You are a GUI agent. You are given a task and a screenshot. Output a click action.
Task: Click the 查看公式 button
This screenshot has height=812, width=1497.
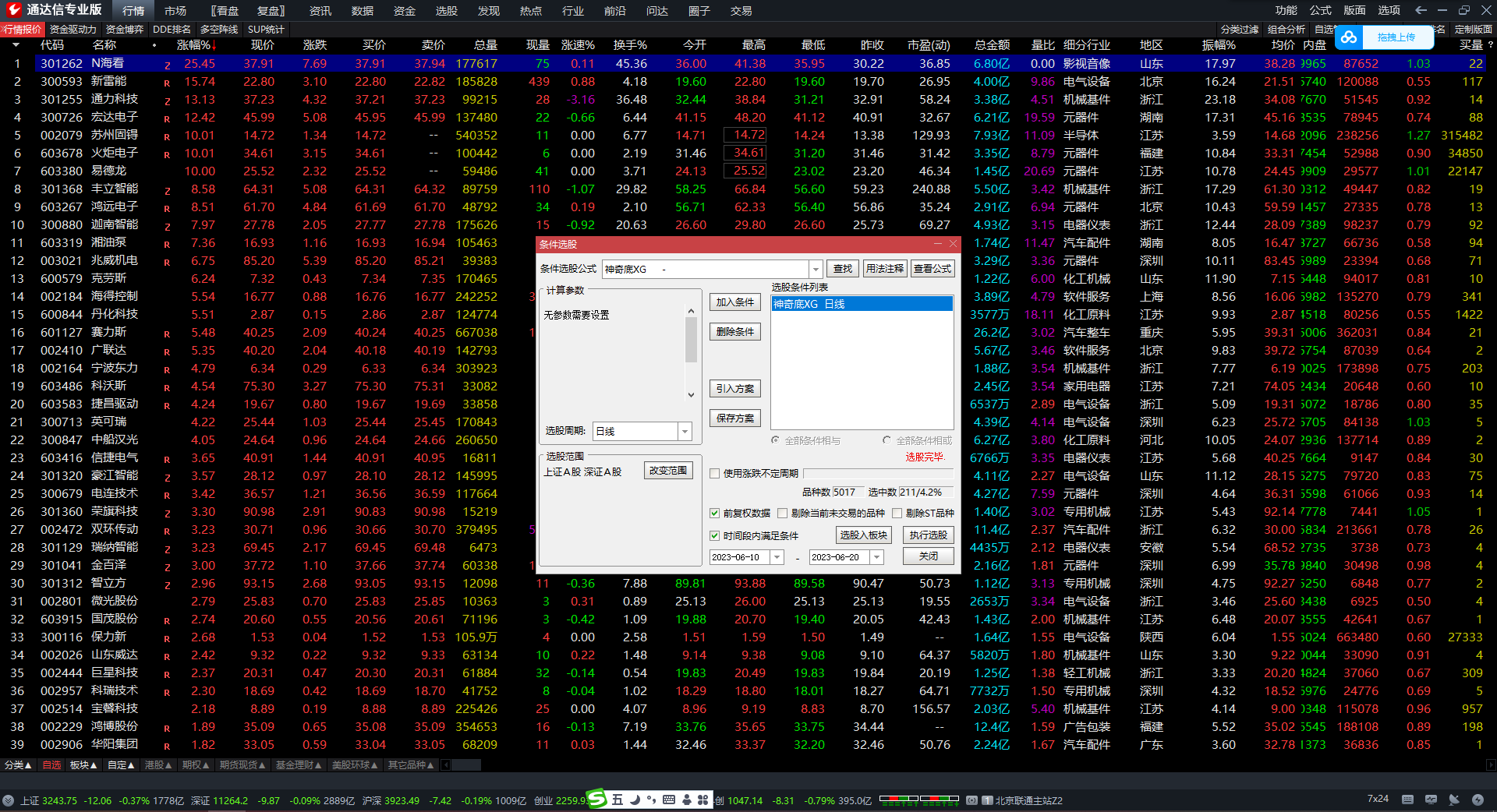(933, 269)
